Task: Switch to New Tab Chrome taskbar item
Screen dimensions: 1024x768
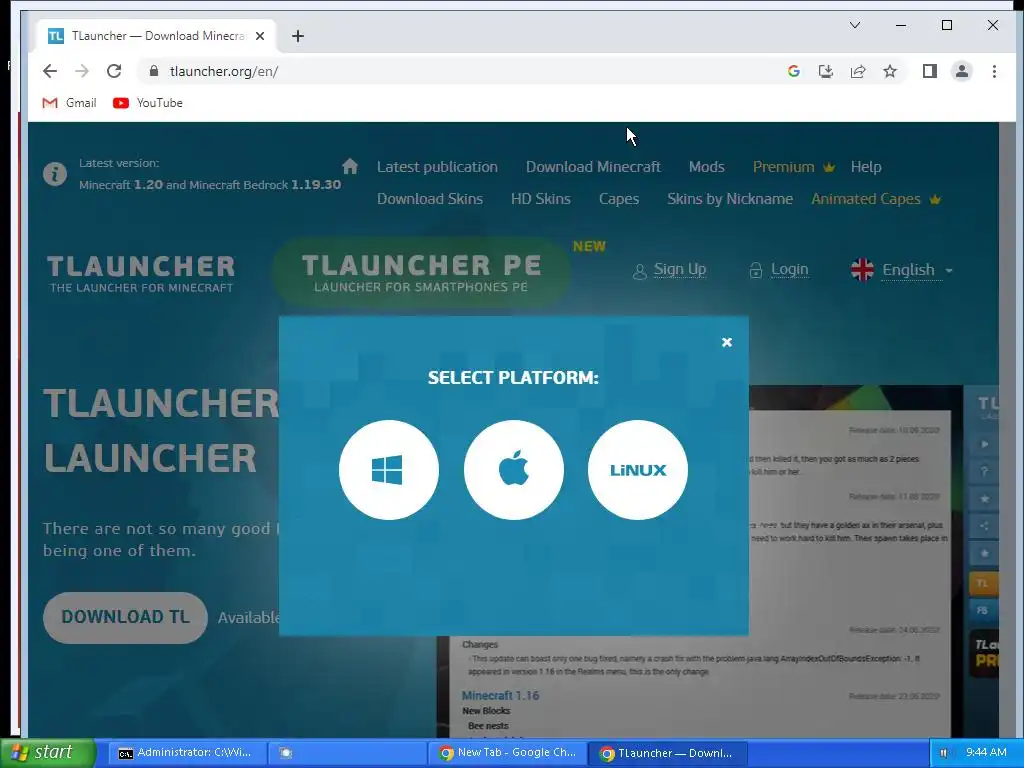Action: (x=507, y=752)
